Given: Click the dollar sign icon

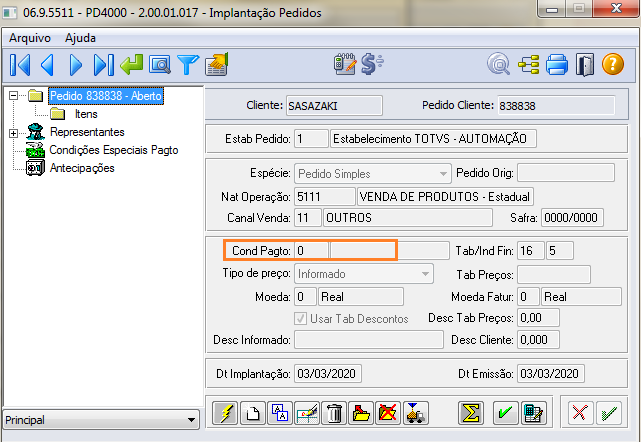Looking at the screenshot, I should pos(372,64).
